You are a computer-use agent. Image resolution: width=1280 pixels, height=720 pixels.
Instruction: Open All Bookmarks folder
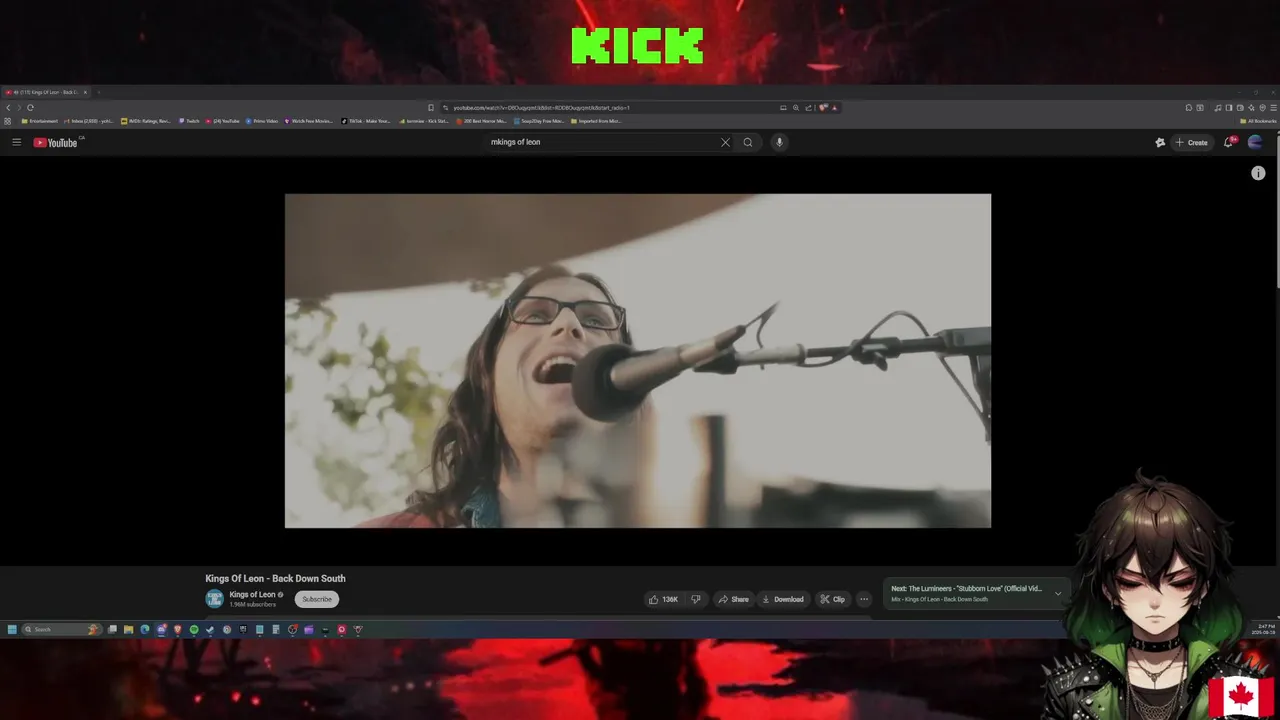click(1257, 121)
